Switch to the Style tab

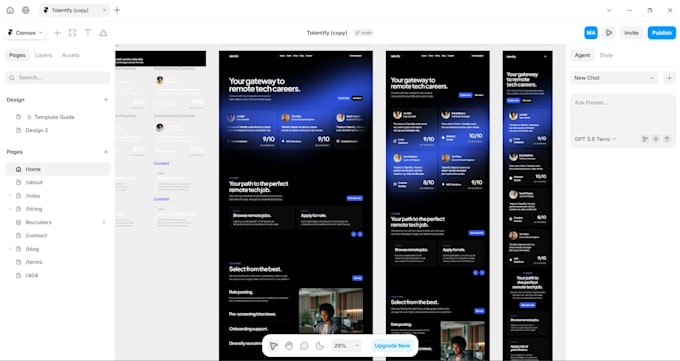[x=606, y=55]
